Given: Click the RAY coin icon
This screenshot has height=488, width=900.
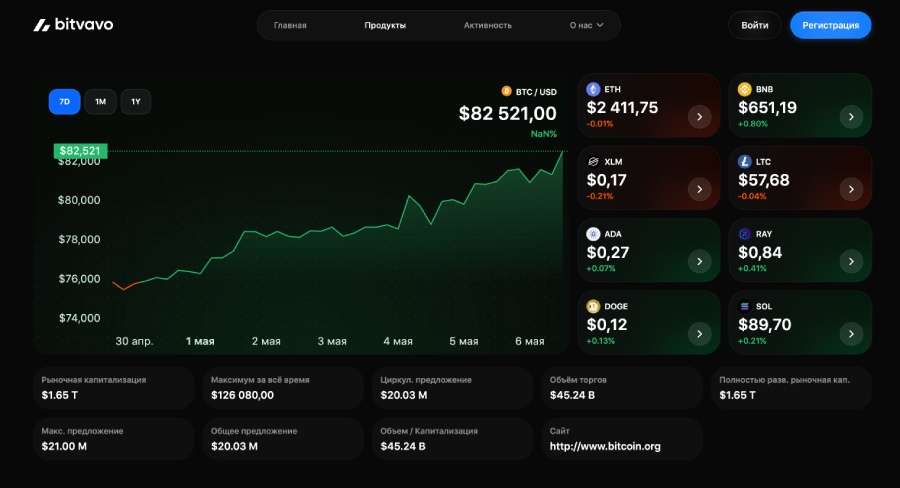Looking at the screenshot, I should pos(744,234).
